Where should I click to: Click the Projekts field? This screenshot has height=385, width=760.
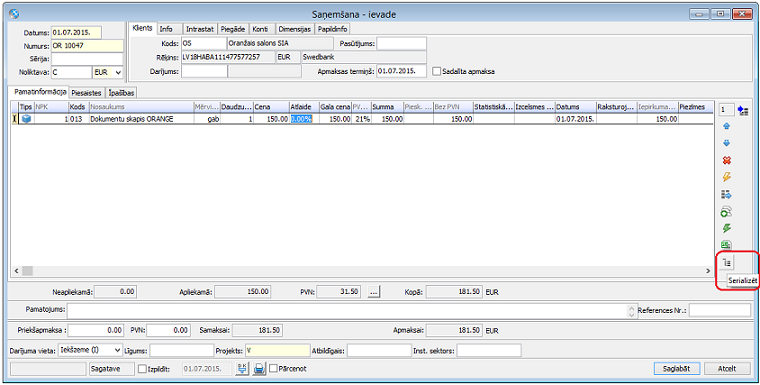point(277,350)
